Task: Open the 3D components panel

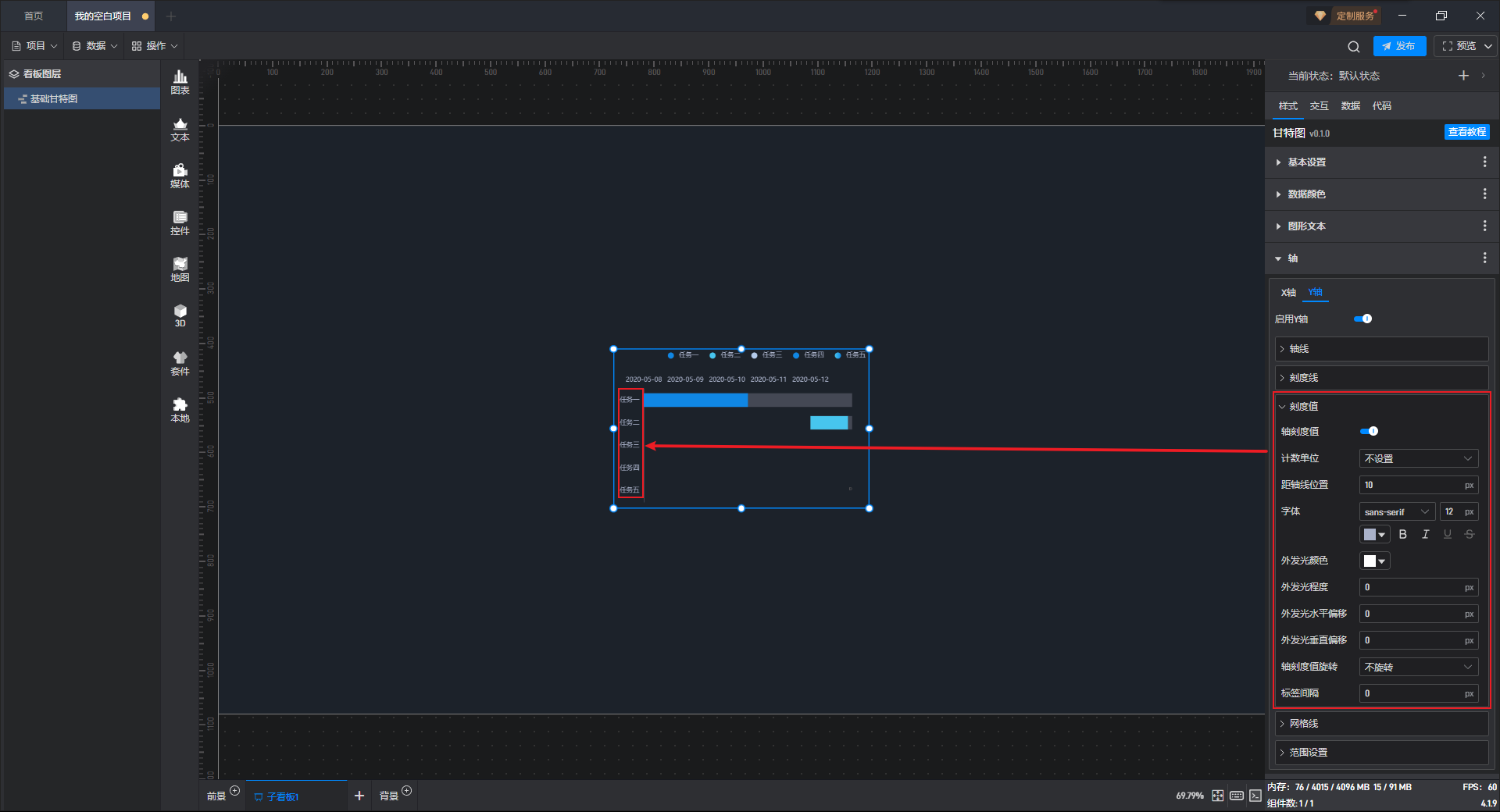Action: tap(180, 315)
